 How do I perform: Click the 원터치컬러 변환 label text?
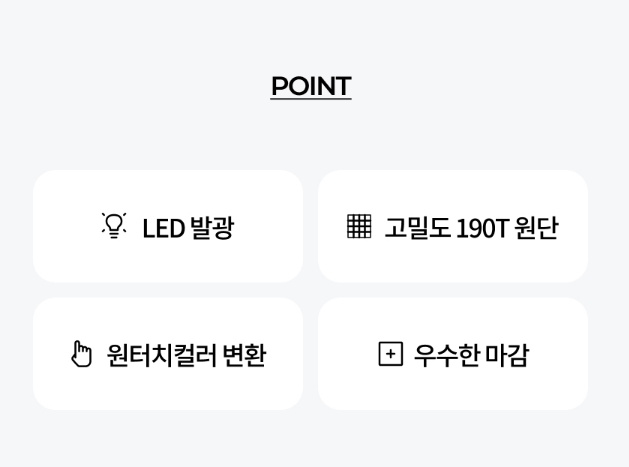click(186, 355)
